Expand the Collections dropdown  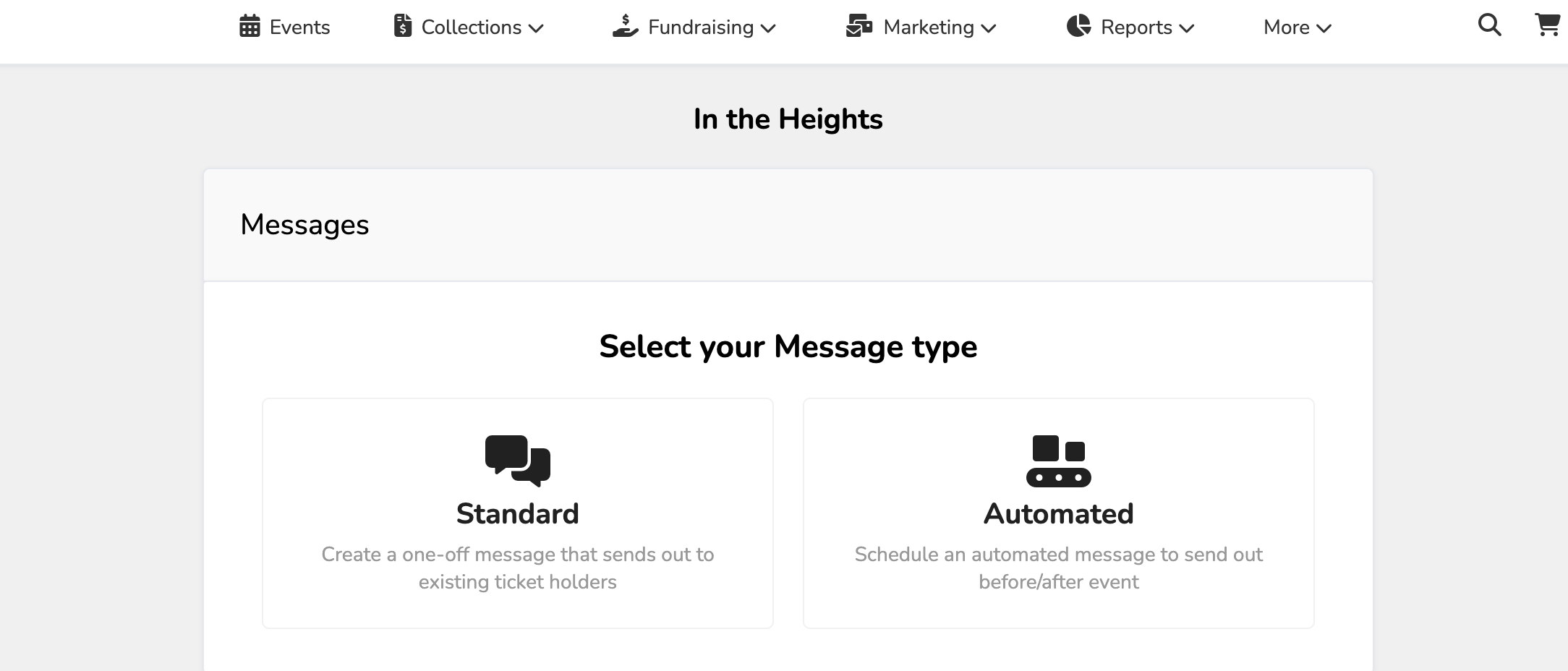point(537,29)
